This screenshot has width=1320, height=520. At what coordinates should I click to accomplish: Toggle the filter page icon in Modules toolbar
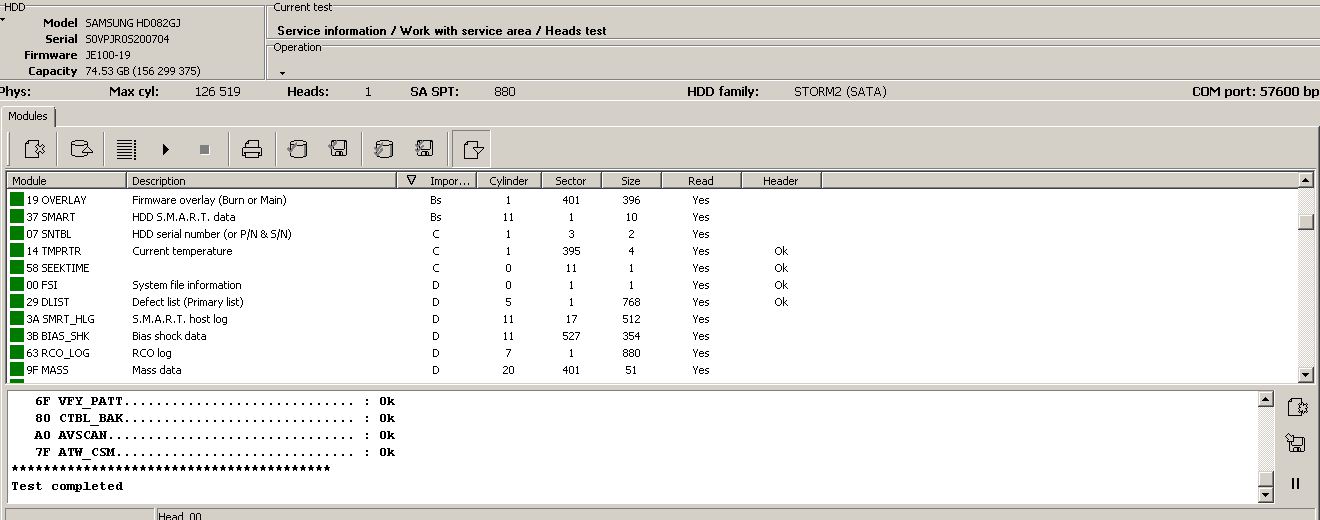[473, 149]
